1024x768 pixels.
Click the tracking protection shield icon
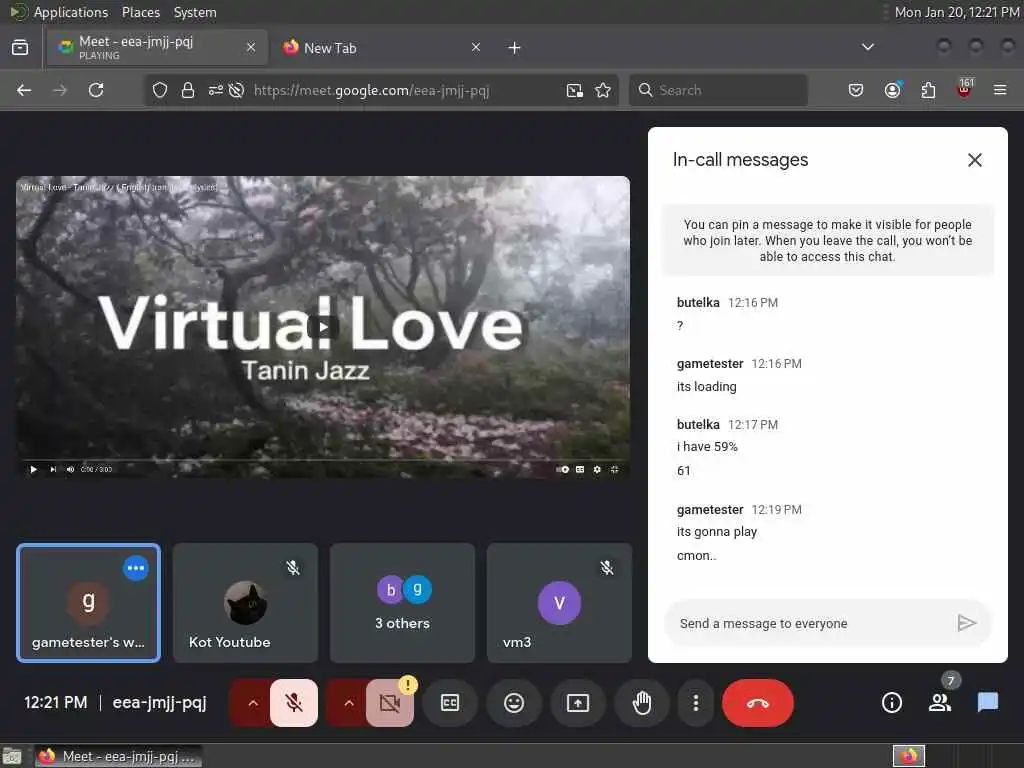coord(160,90)
